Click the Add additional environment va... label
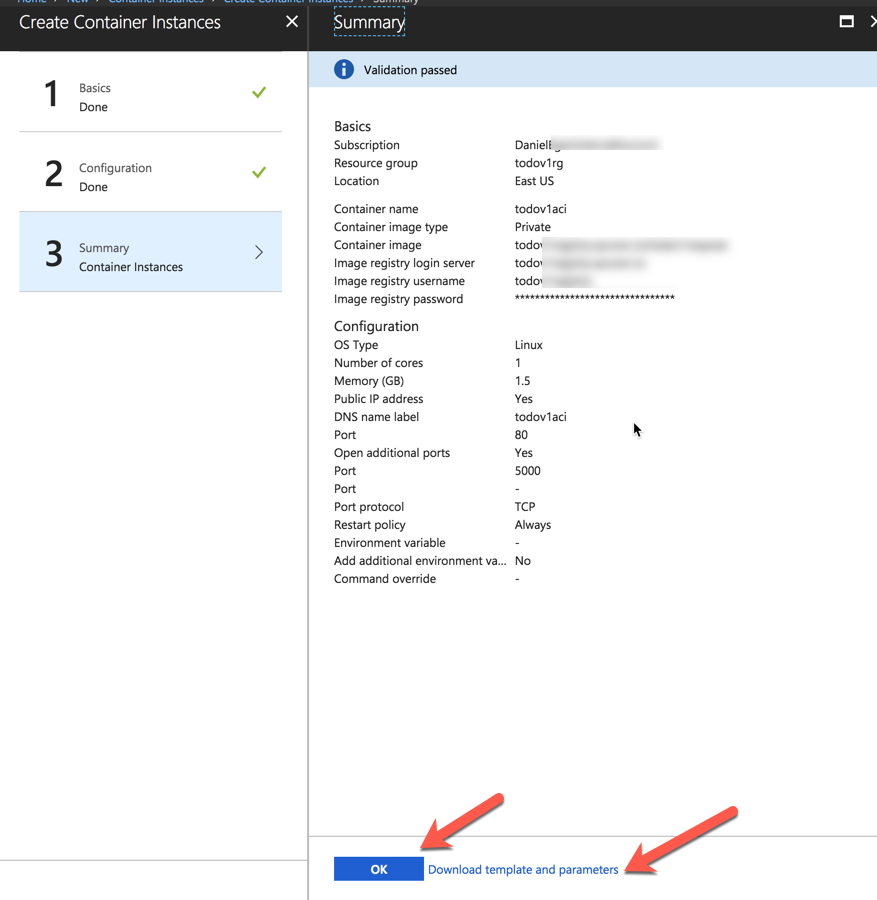 [420, 561]
